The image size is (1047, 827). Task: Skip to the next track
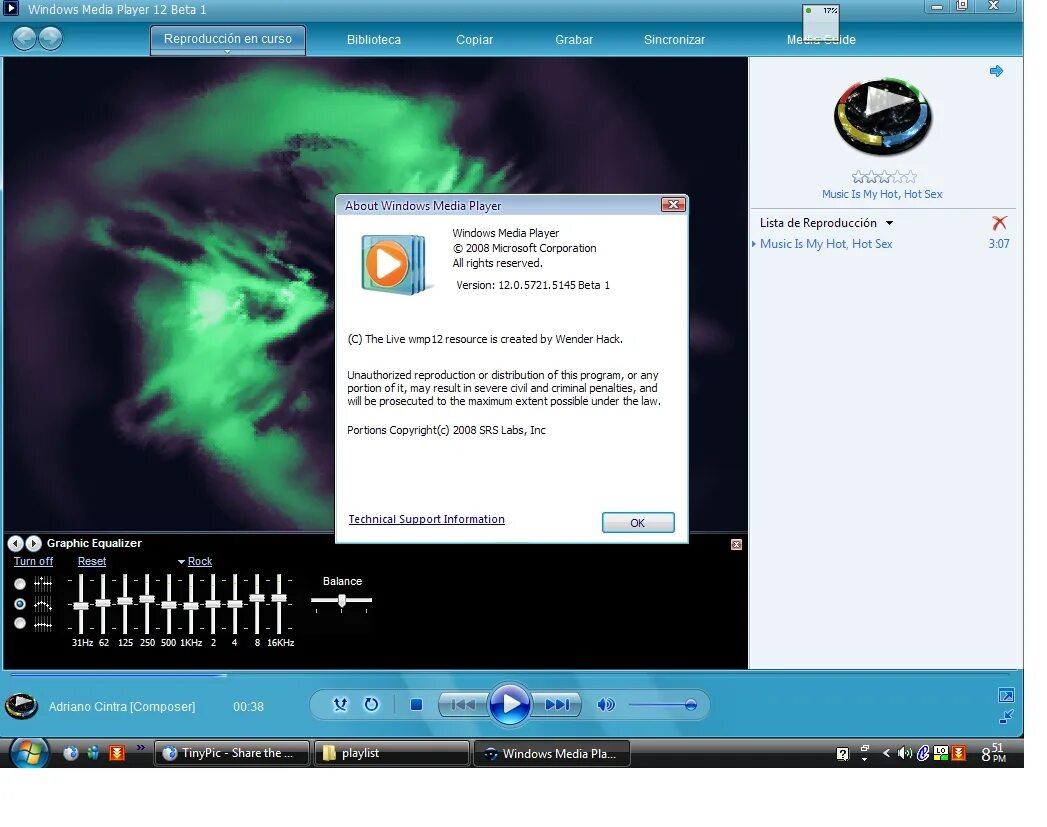point(556,705)
